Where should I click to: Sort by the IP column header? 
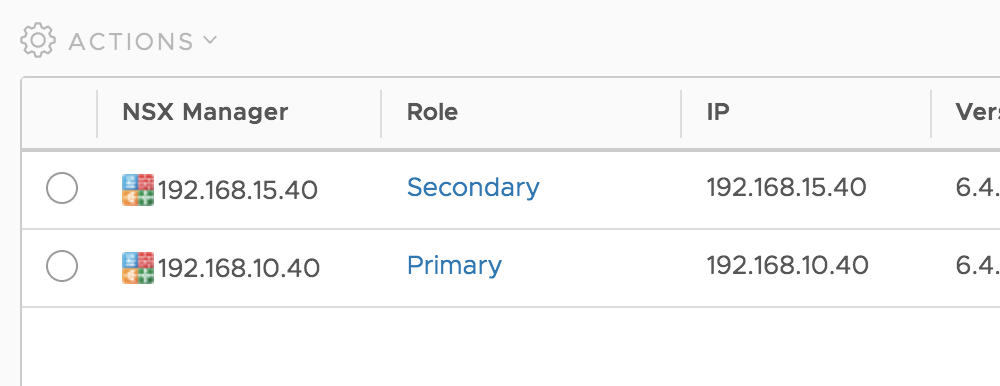[x=718, y=112]
